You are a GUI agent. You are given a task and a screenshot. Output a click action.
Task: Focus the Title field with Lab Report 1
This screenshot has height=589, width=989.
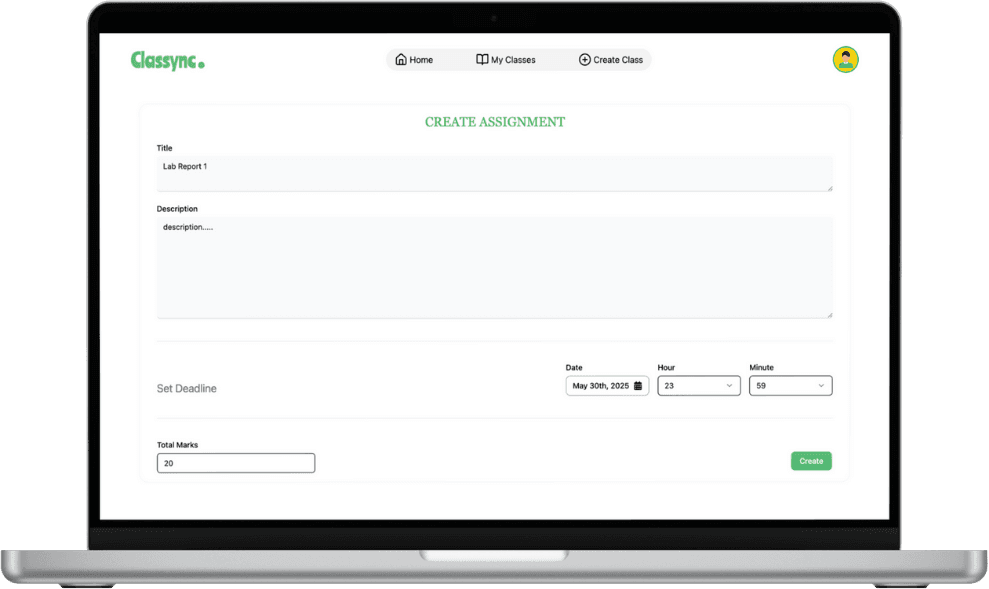coord(494,172)
